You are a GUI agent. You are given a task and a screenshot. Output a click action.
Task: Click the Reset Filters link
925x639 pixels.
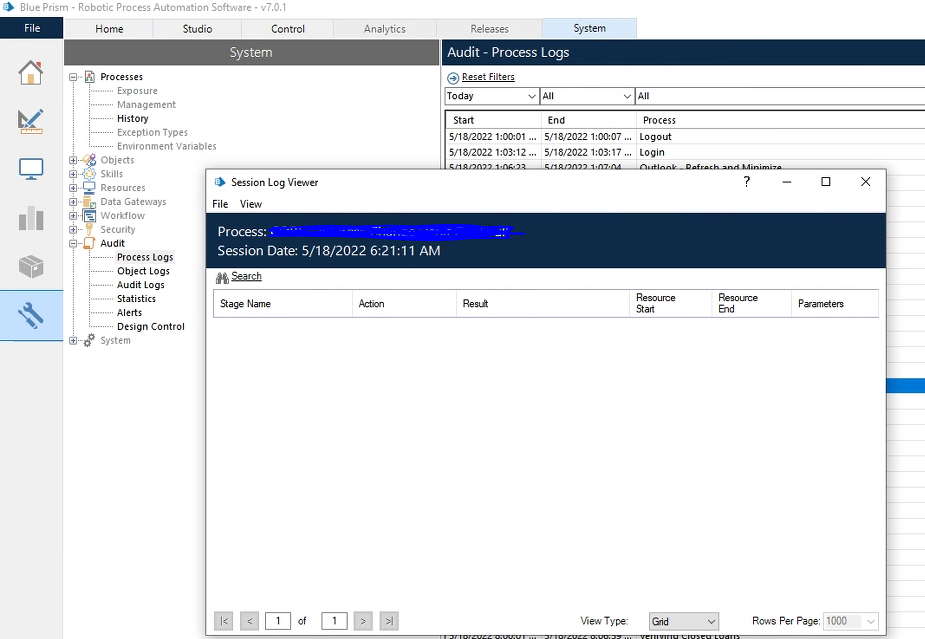pos(488,77)
